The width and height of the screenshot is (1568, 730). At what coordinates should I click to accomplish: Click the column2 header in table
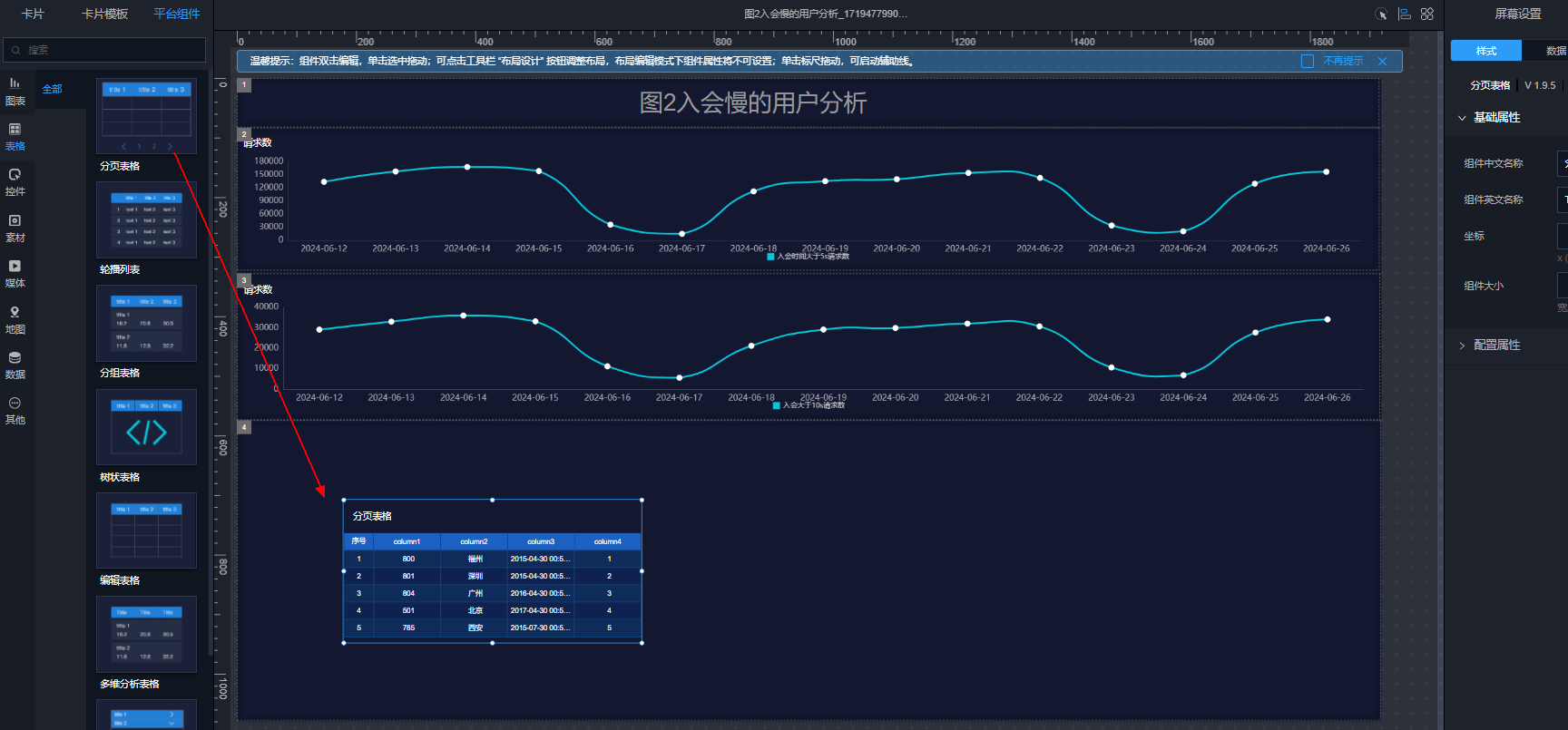(x=474, y=541)
